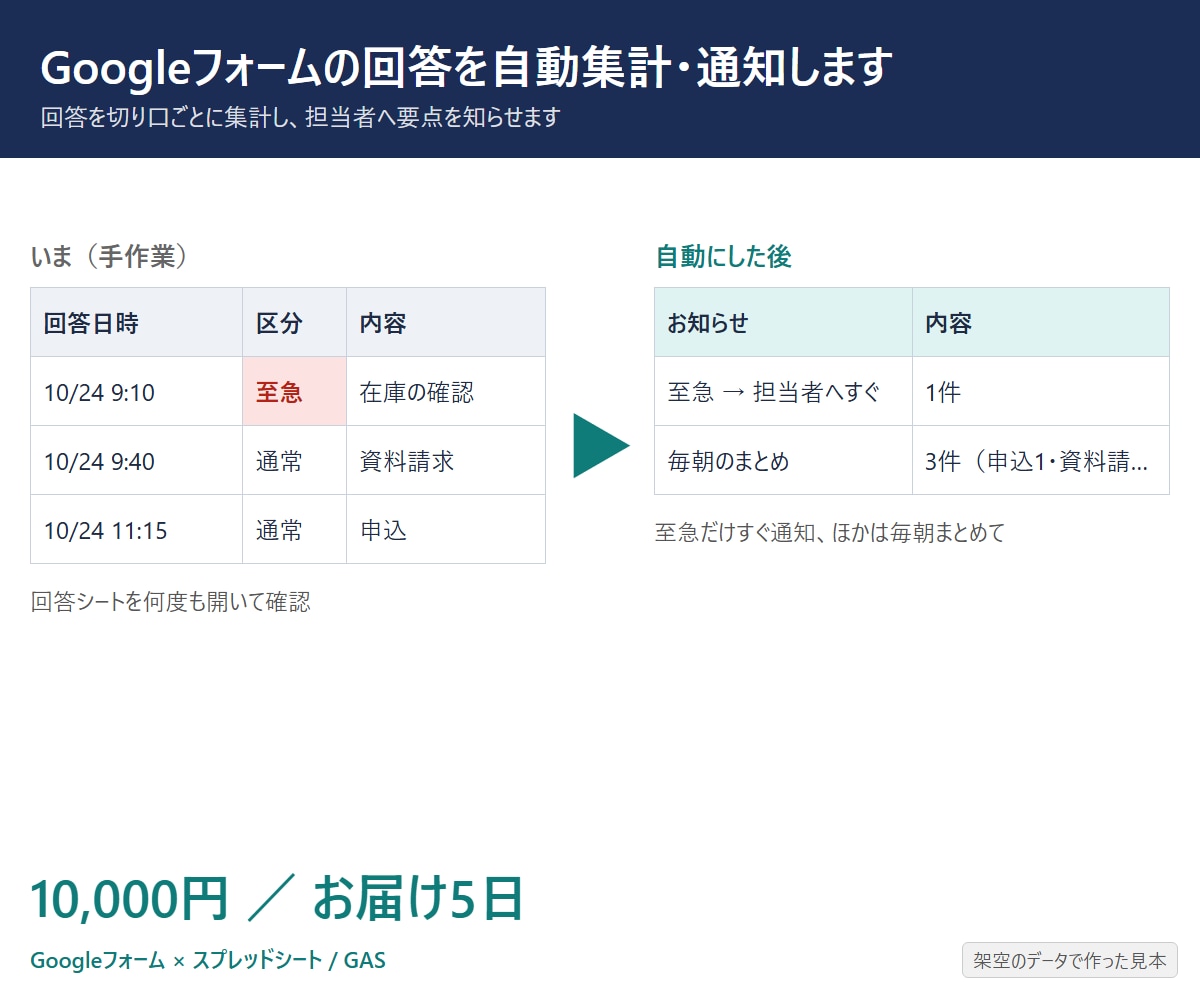Click 通常 in the 10/24 9:40 row
1200x1000 pixels.
click(295, 461)
